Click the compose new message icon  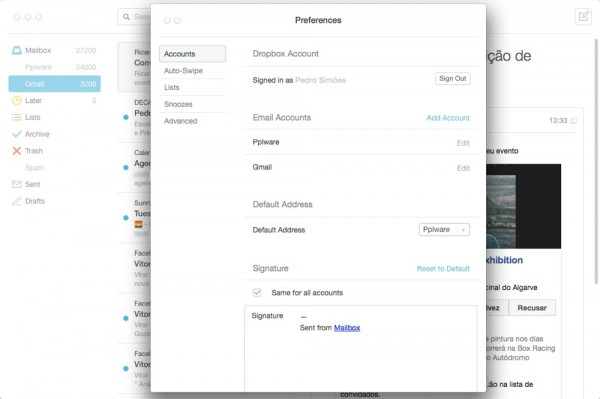click(x=583, y=16)
